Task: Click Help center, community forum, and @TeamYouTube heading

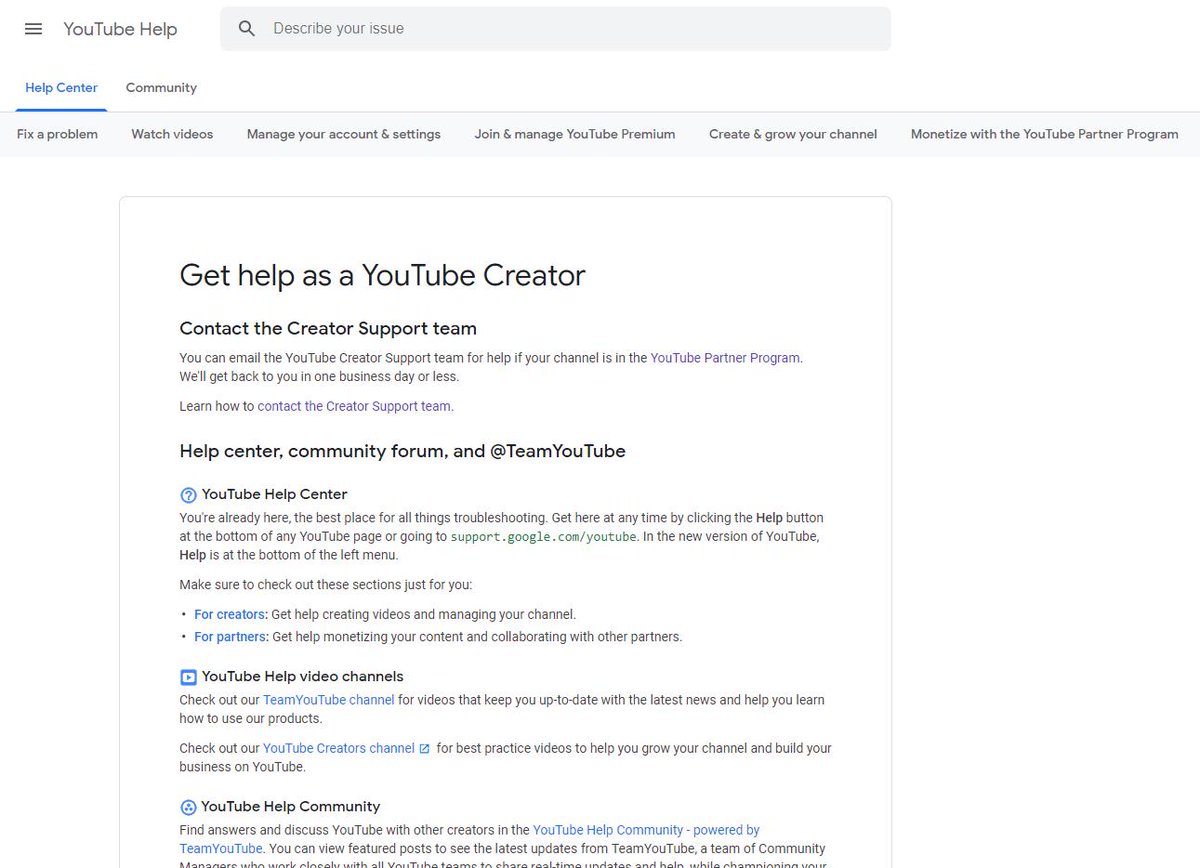Action: [402, 451]
